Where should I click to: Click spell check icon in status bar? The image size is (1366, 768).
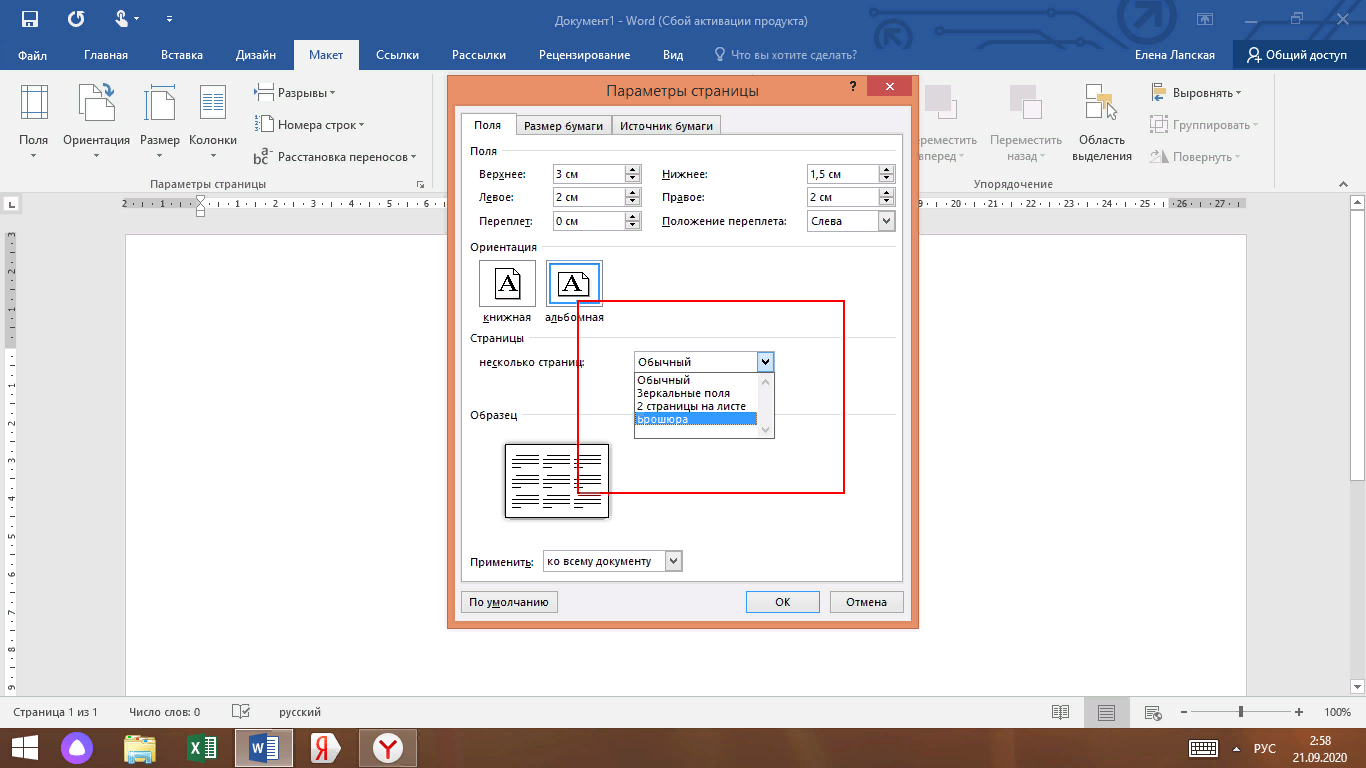click(240, 712)
